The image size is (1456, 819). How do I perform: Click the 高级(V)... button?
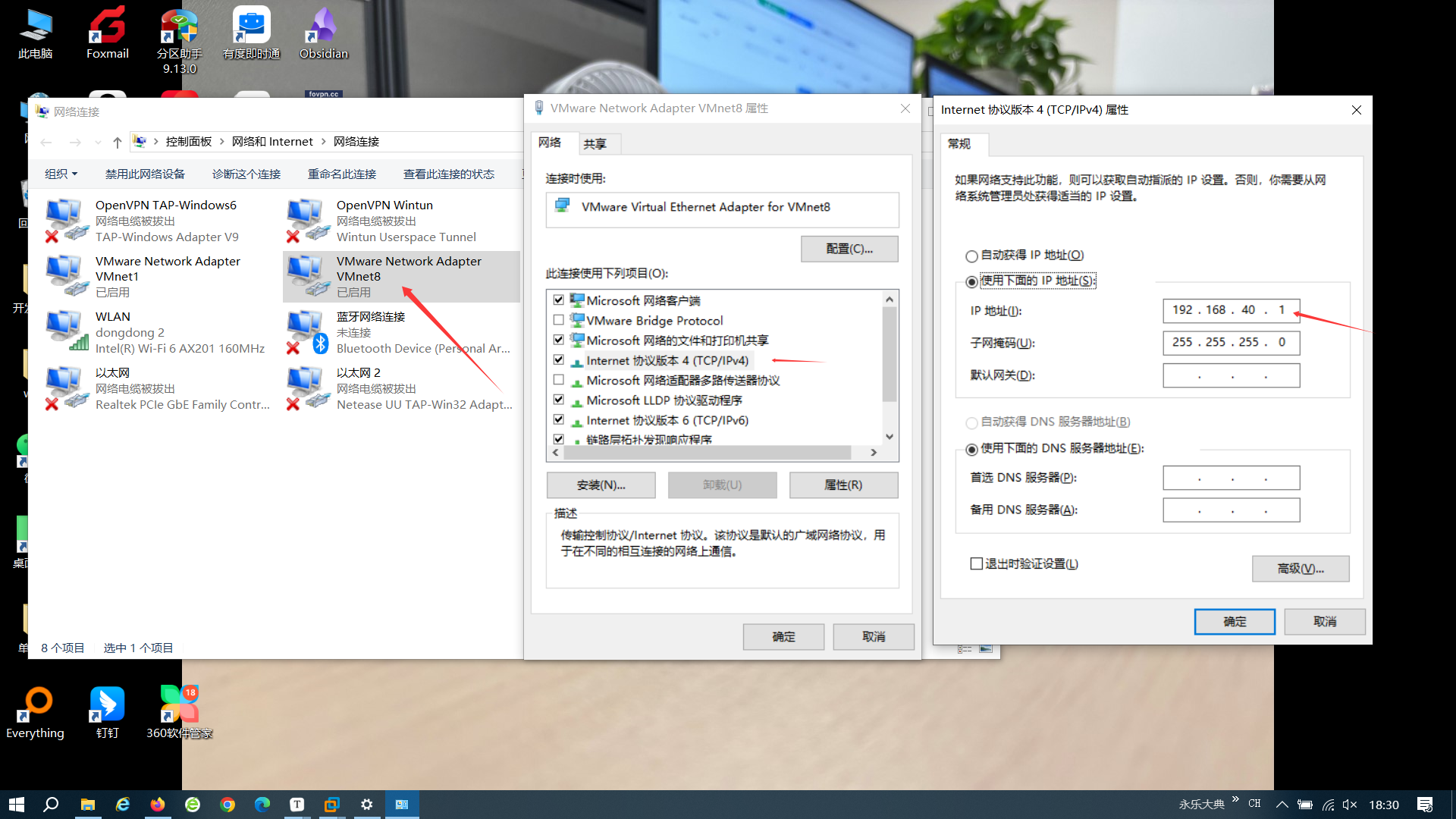click(x=1300, y=569)
